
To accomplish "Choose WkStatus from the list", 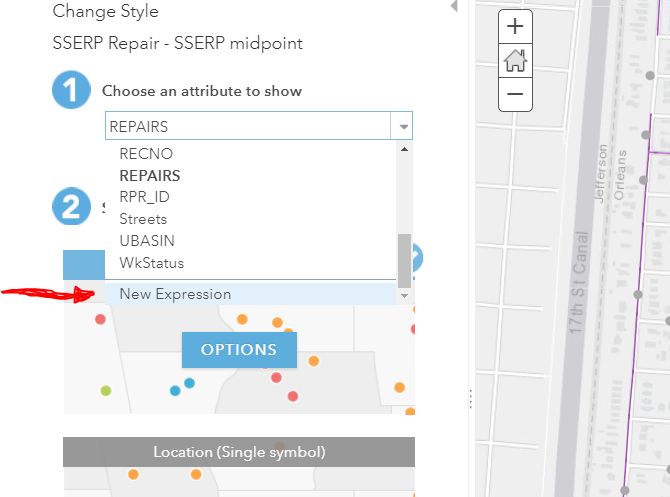I will (151, 263).
